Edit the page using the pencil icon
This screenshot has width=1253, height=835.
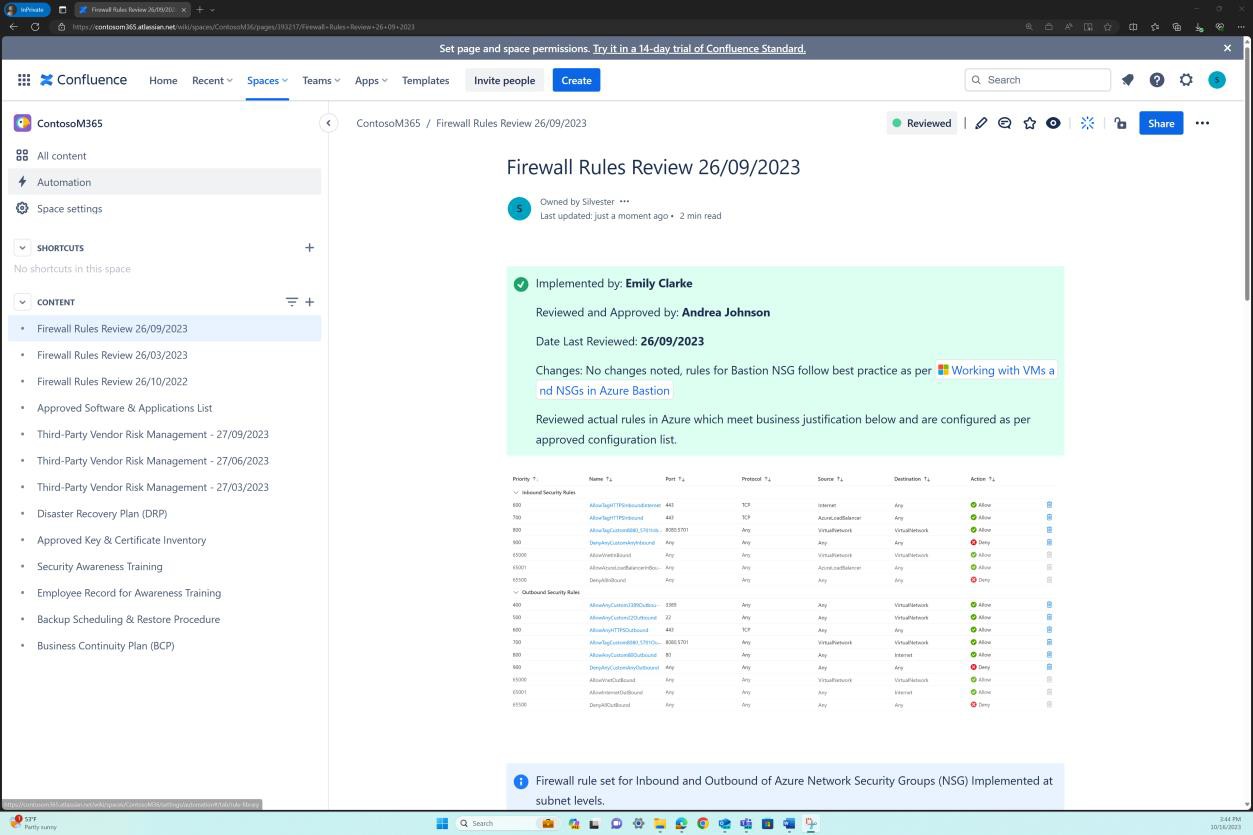pyautogui.click(x=981, y=123)
